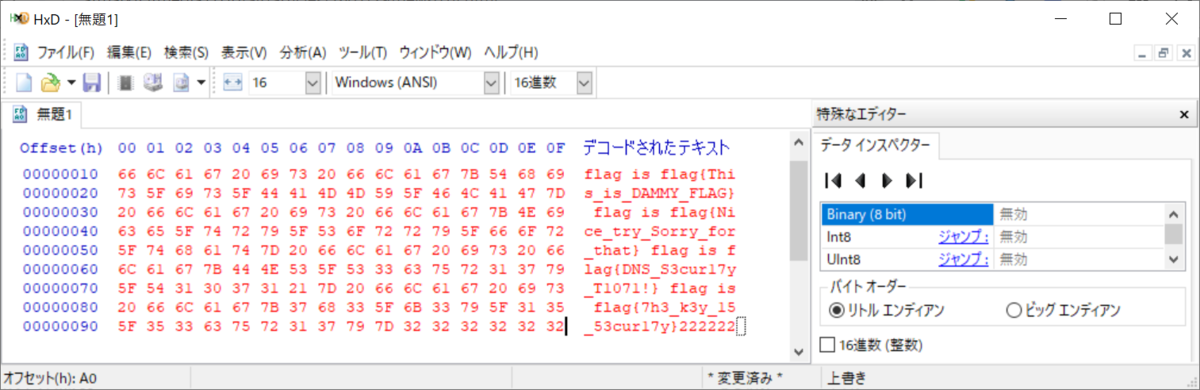
Task: Click the bytes-per-row width arrows icon
Action: click(233, 83)
